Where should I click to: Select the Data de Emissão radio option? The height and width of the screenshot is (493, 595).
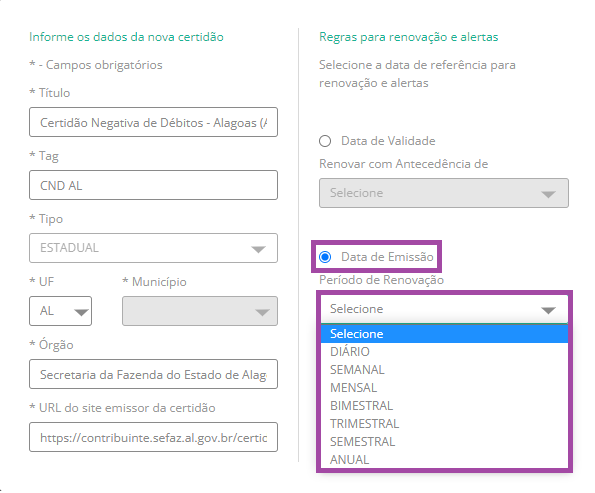tap(325, 257)
